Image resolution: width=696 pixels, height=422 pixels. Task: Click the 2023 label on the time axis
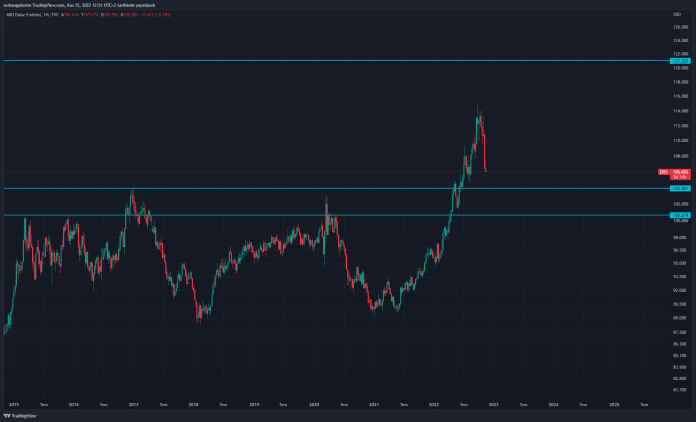[494, 405]
